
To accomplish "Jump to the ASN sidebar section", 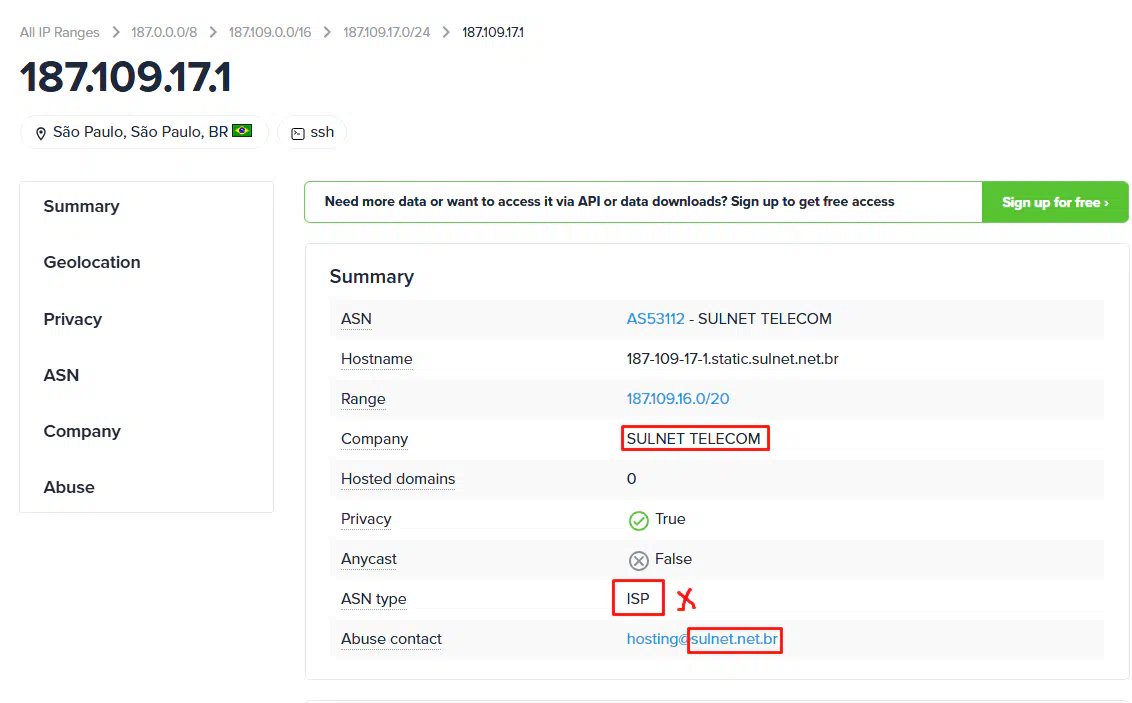I will coord(61,375).
